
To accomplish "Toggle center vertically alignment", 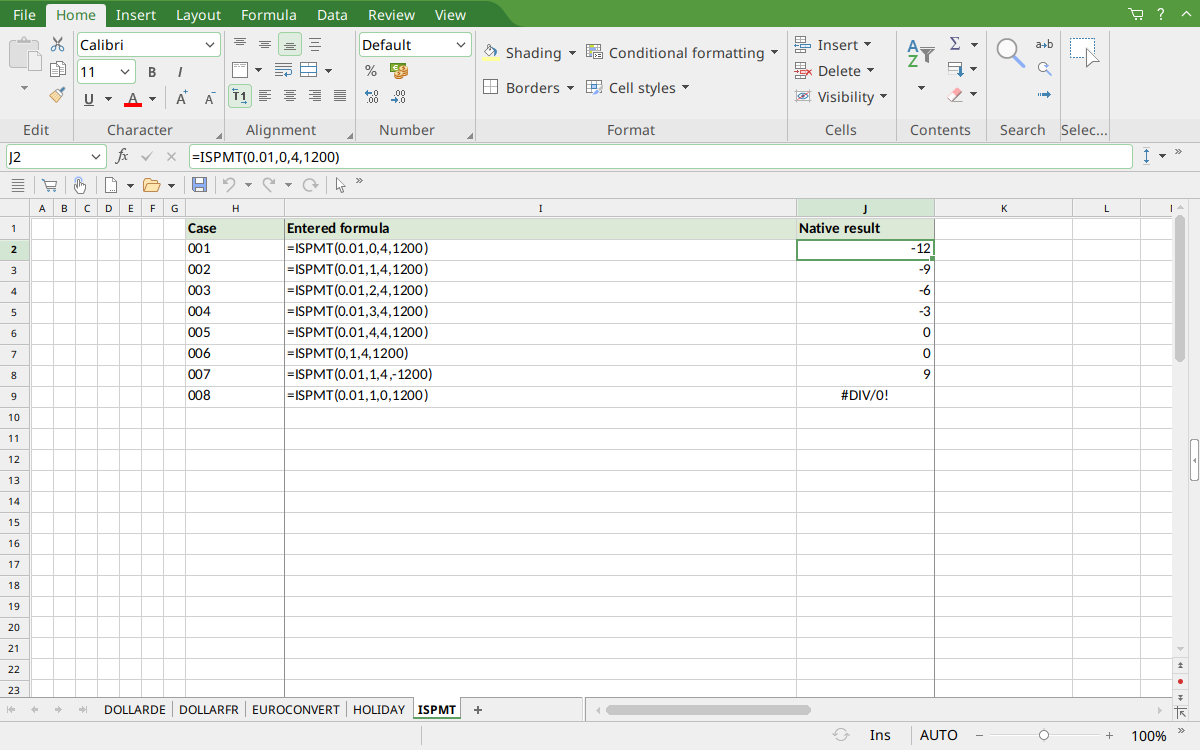I will coord(265,44).
